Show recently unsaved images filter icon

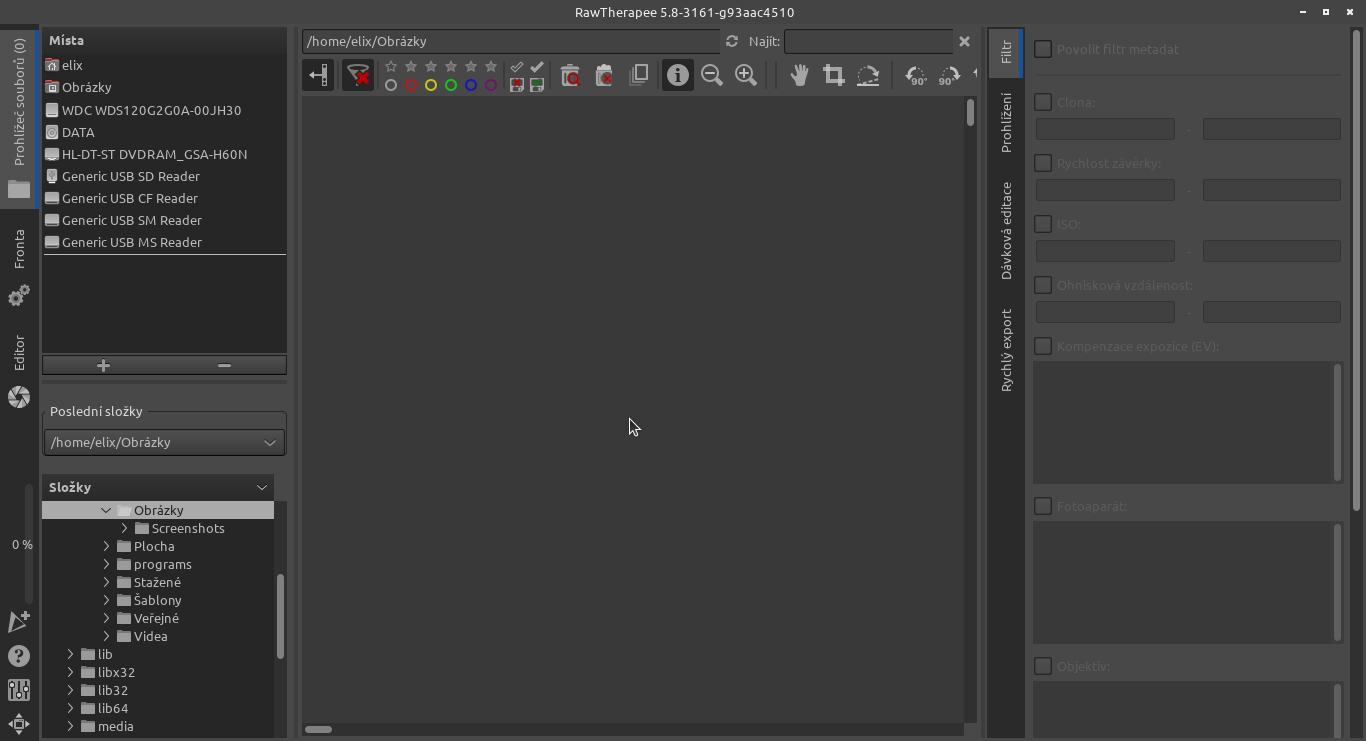(517, 85)
